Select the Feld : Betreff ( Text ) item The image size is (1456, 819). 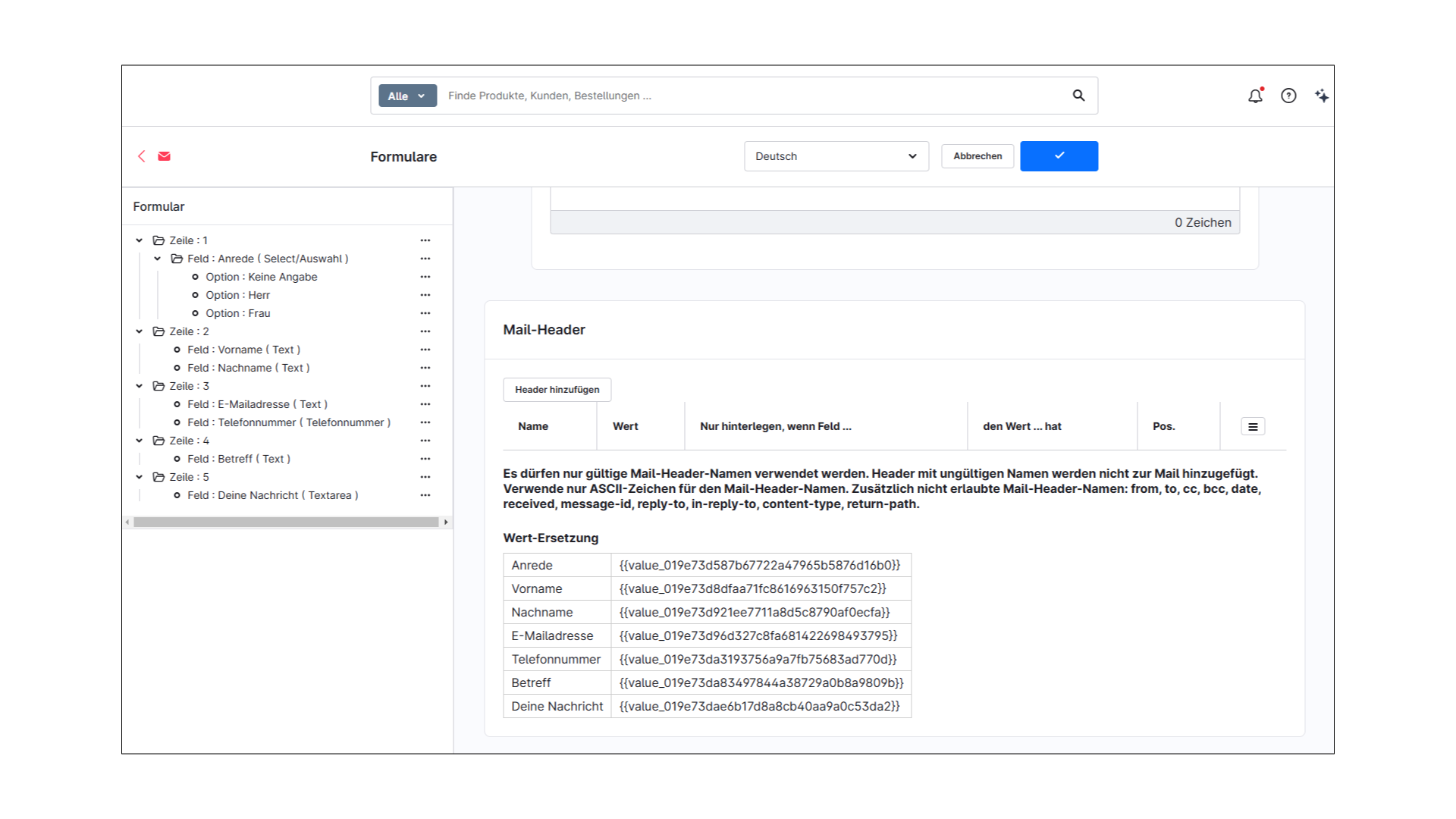(239, 459)
